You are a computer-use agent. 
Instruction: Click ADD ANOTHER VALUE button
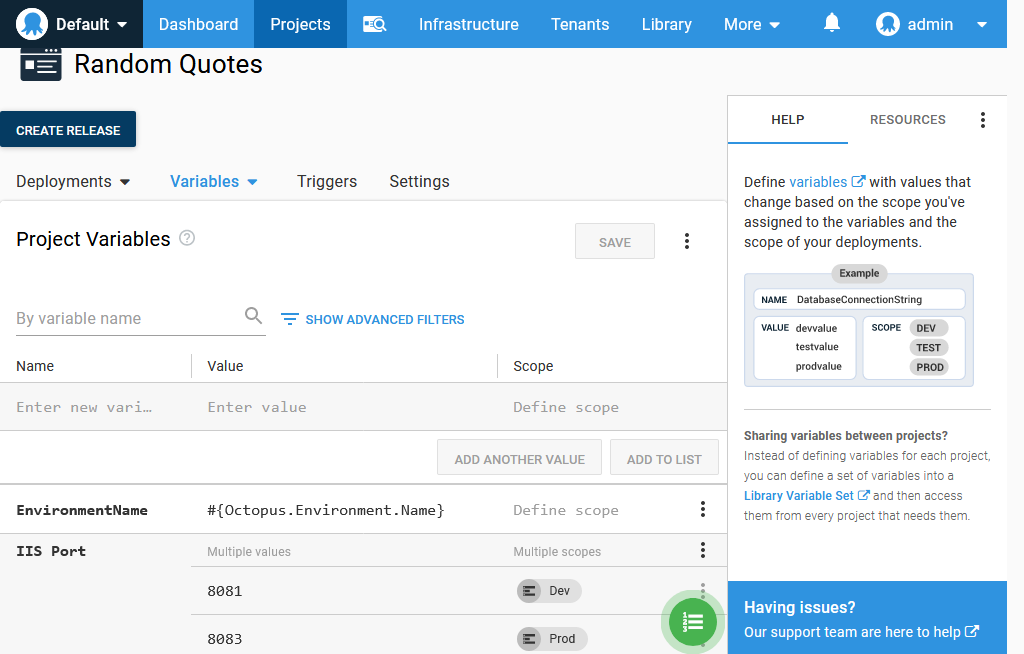519,458
